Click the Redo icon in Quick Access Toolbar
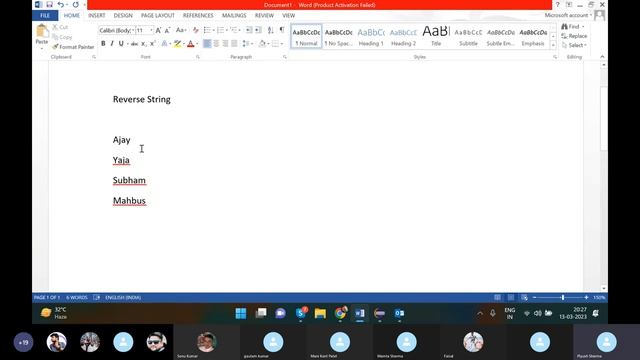The height and width of the screenshot is (360, 640). (x=76, y=4)
